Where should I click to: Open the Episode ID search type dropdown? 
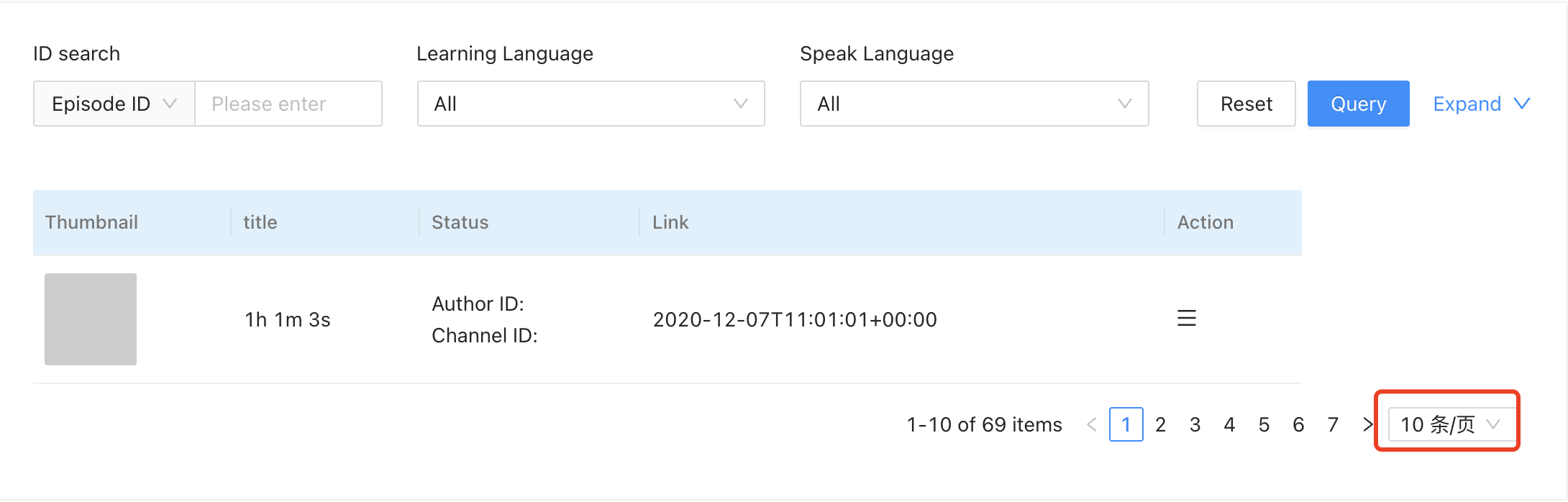[x=114, y=104]
